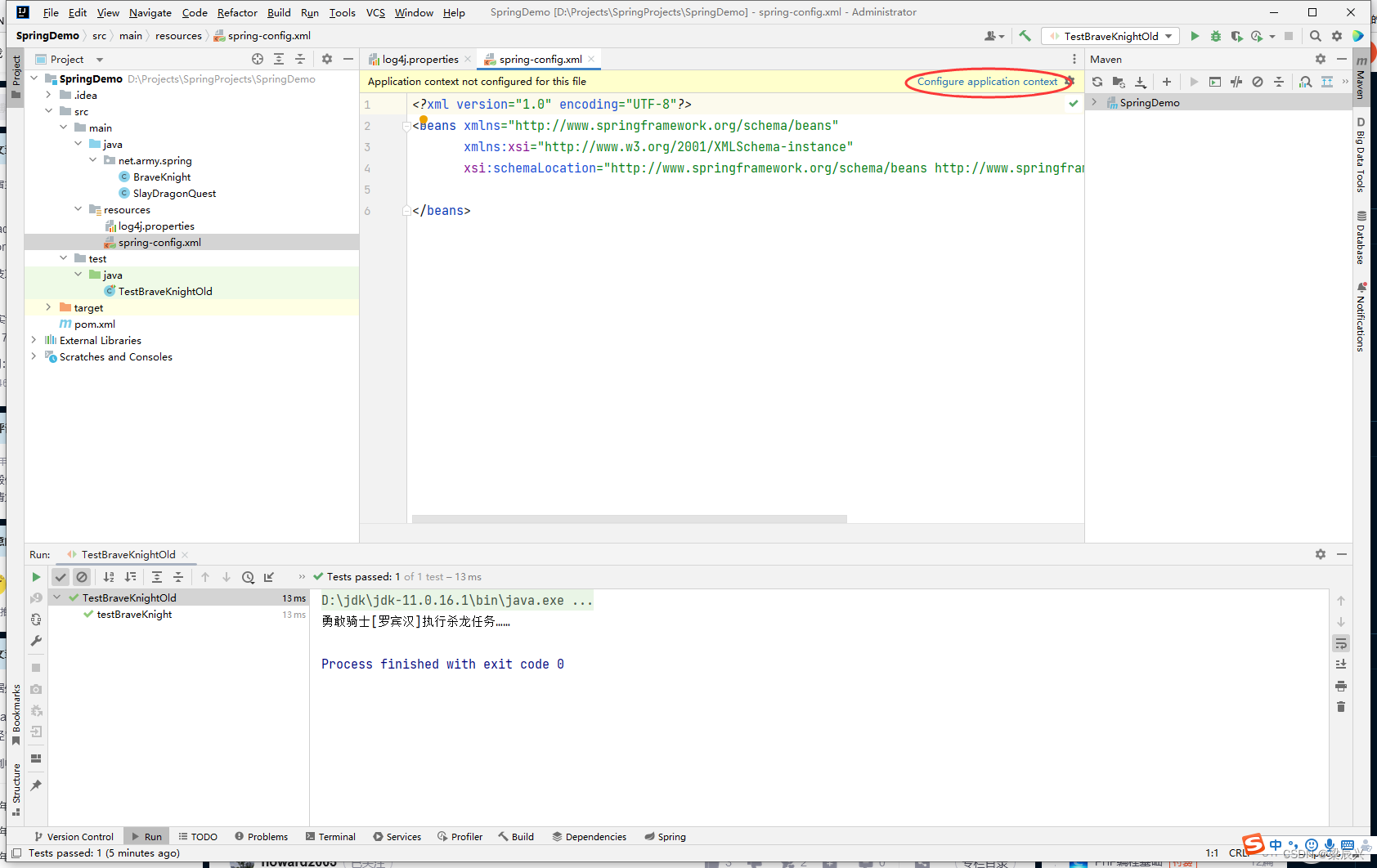Select pom.xml in project tree
This screenshot has height=868, width=1377.
click(x=95, y=324)
